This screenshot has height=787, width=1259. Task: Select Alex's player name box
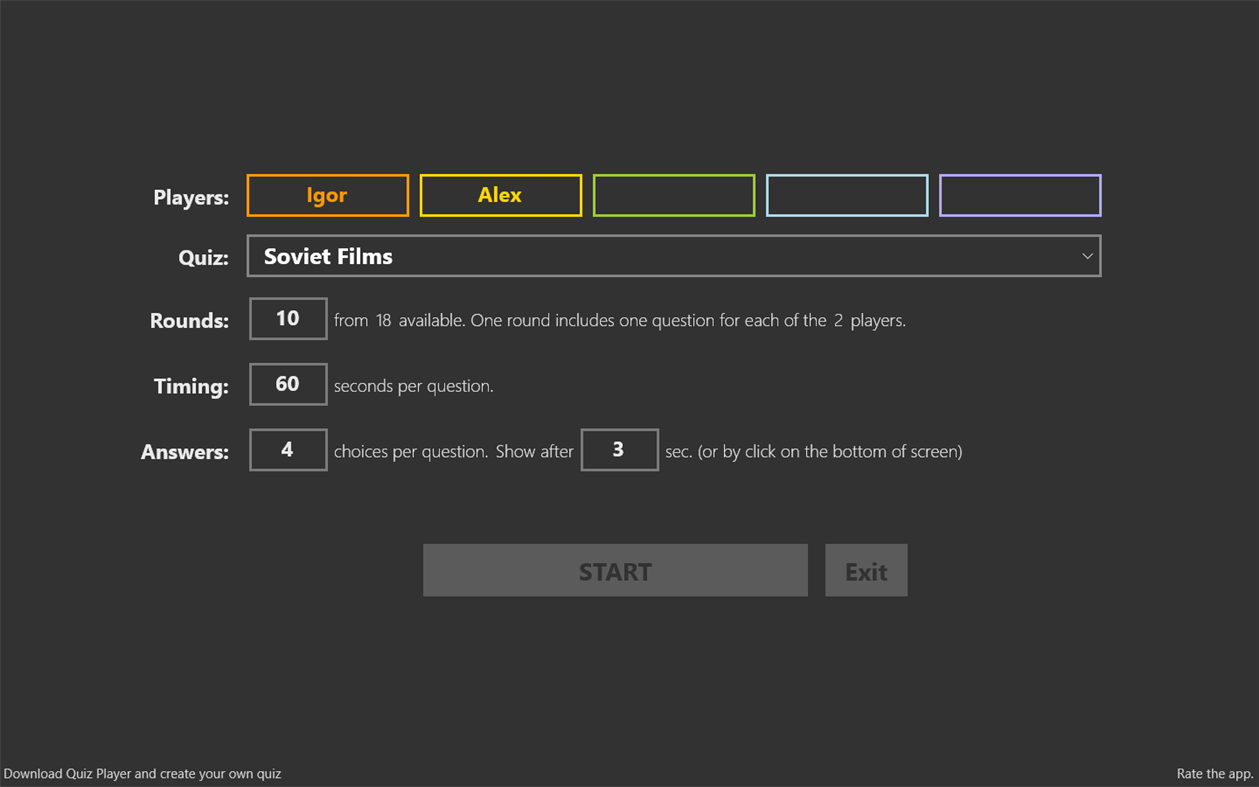500,195
